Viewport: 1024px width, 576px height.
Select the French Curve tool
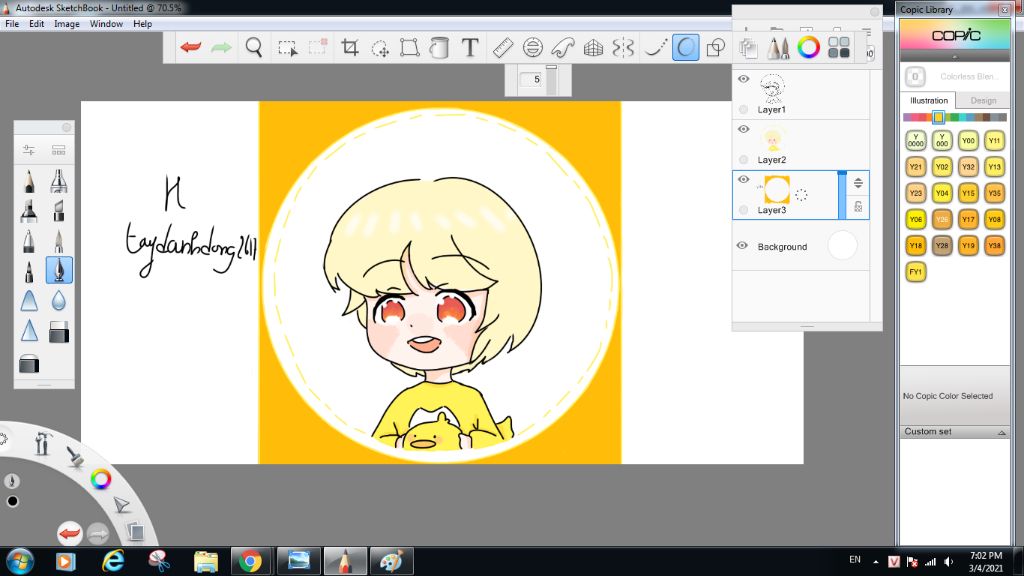pyautogui.click(x=563, y=48)
